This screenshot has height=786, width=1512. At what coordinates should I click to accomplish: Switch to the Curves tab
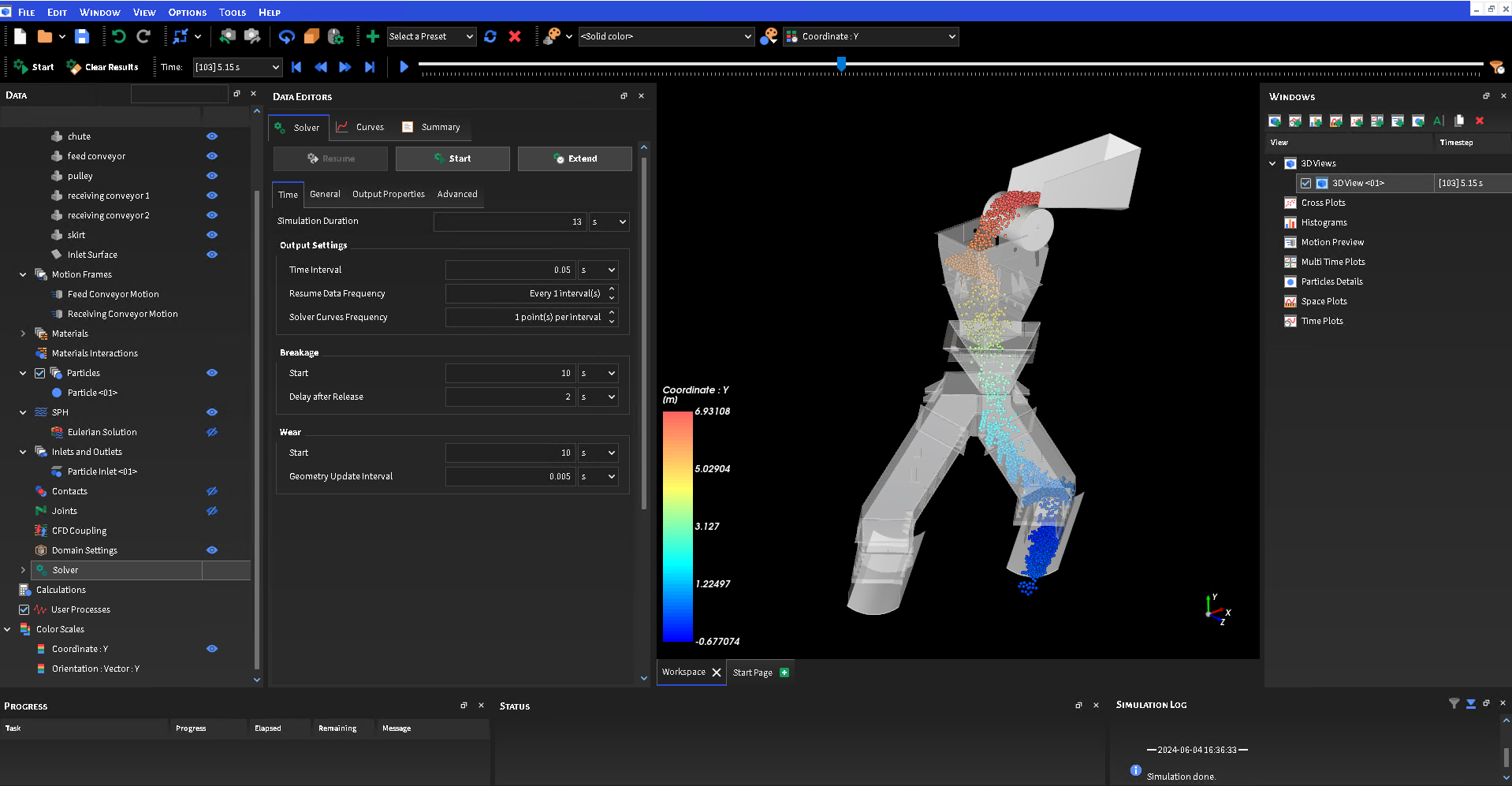367,127
